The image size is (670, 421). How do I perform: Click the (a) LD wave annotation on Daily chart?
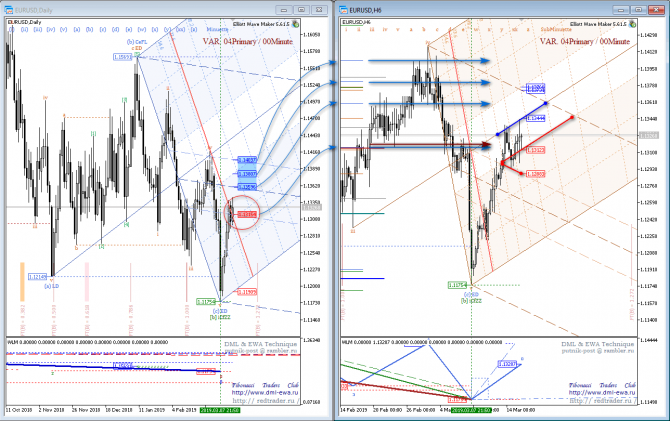[x=51, y=286]
